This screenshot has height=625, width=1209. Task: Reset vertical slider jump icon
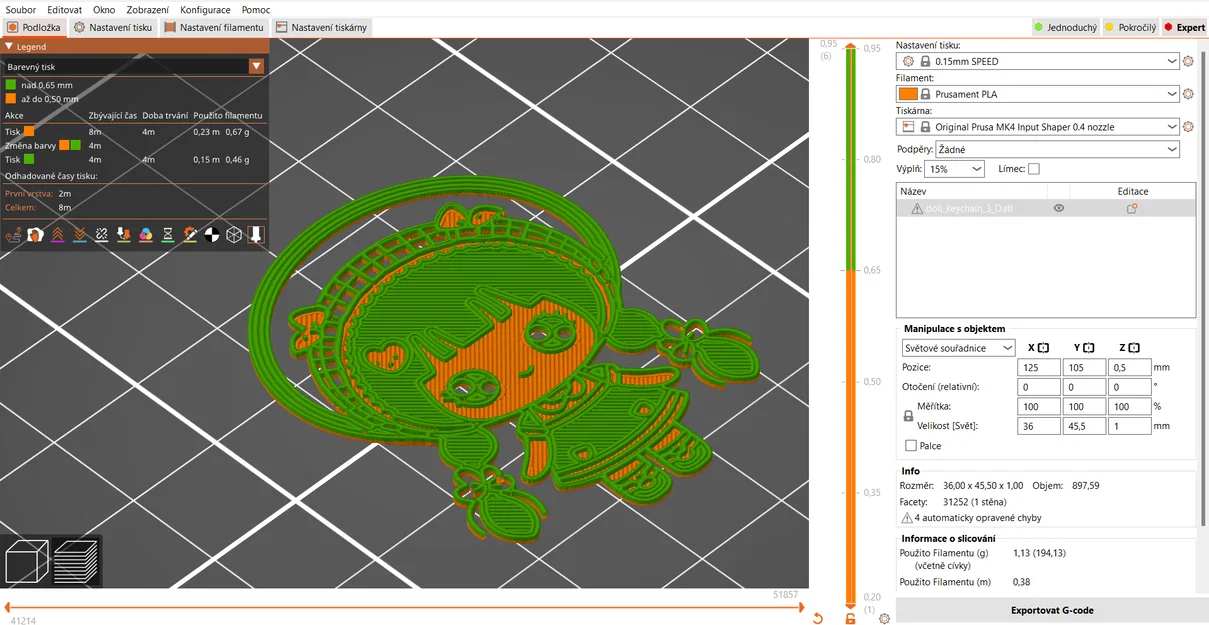click(x=818, y=618)
